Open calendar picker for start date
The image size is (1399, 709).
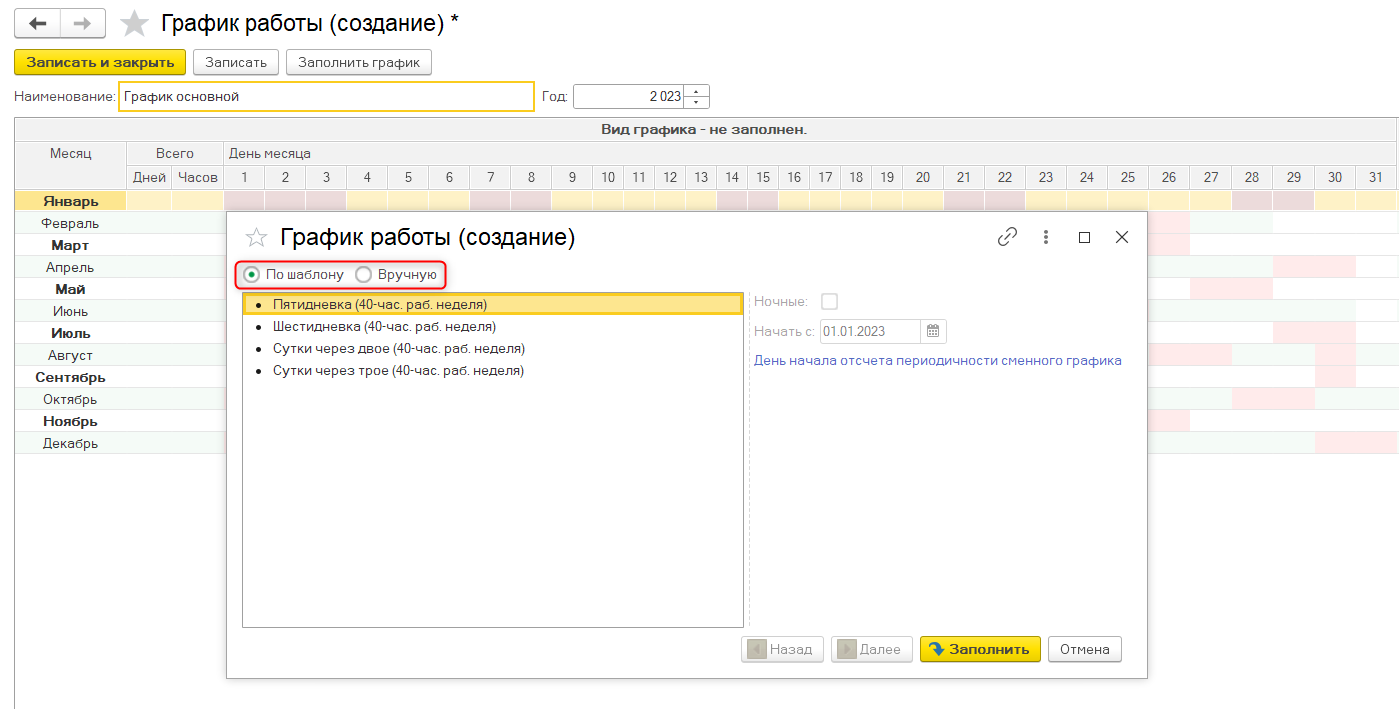pyautogui.click(x=933, y=331)
